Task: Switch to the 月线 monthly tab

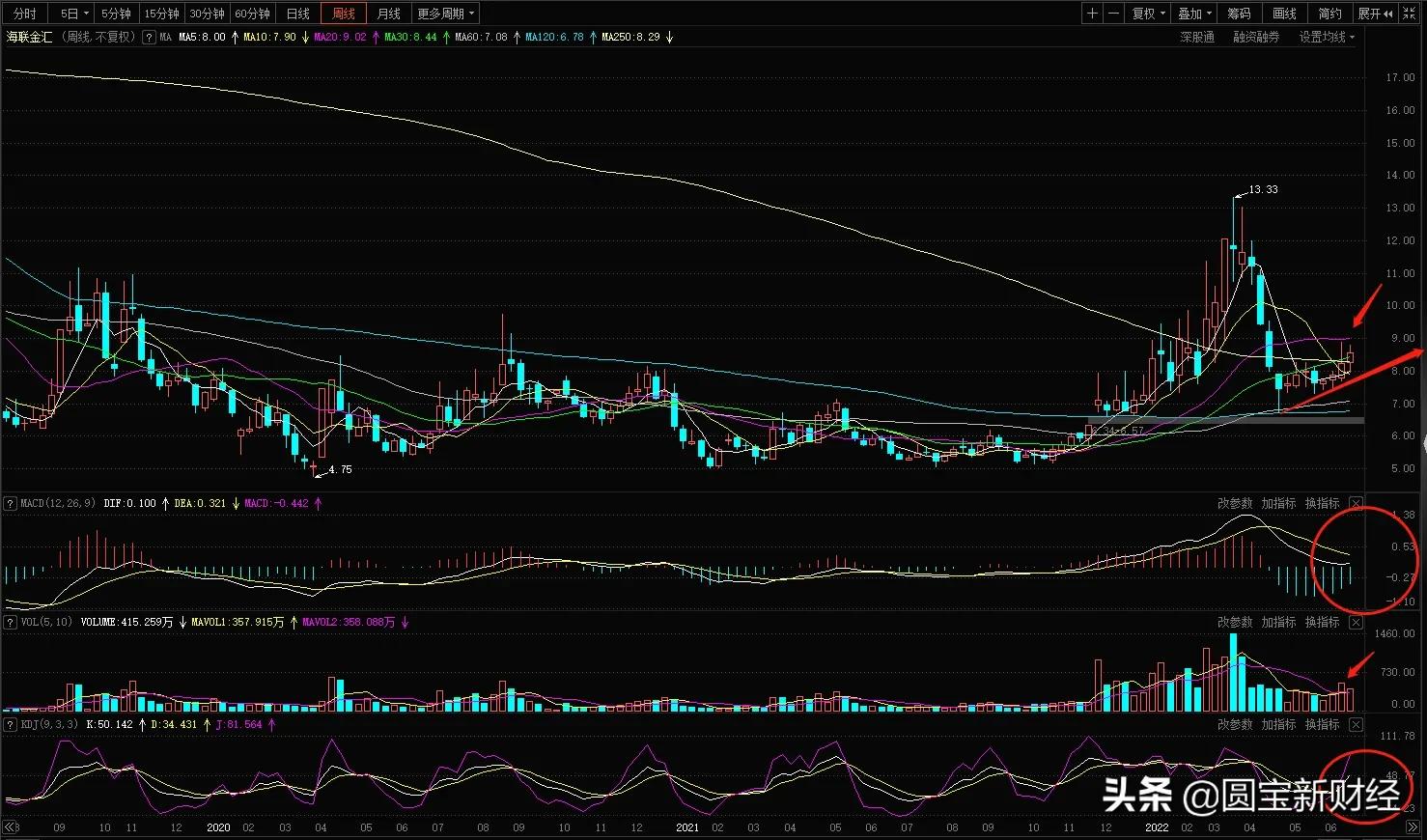Action: click(x=388, y=14)
